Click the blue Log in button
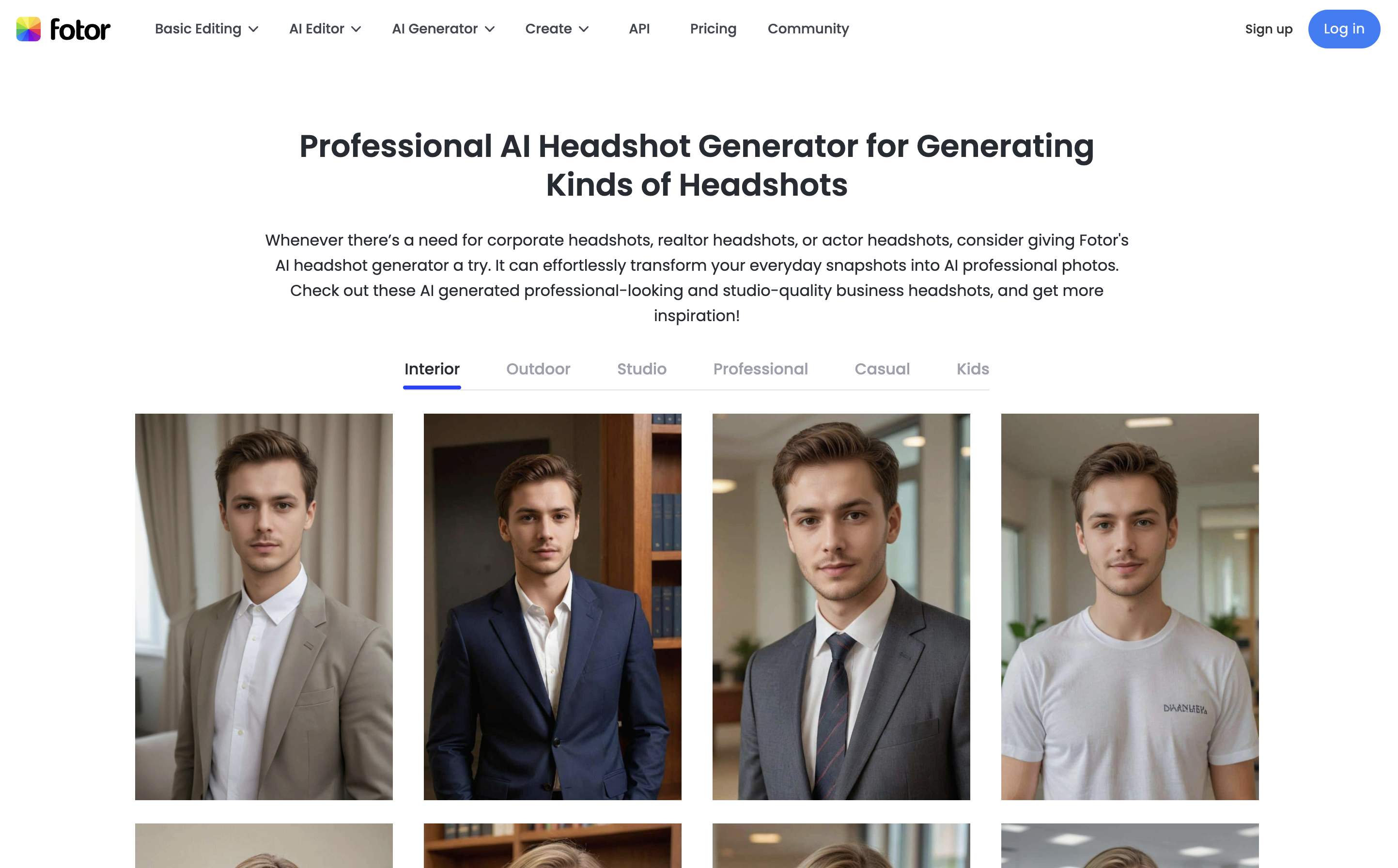 tap(1343, 29)
